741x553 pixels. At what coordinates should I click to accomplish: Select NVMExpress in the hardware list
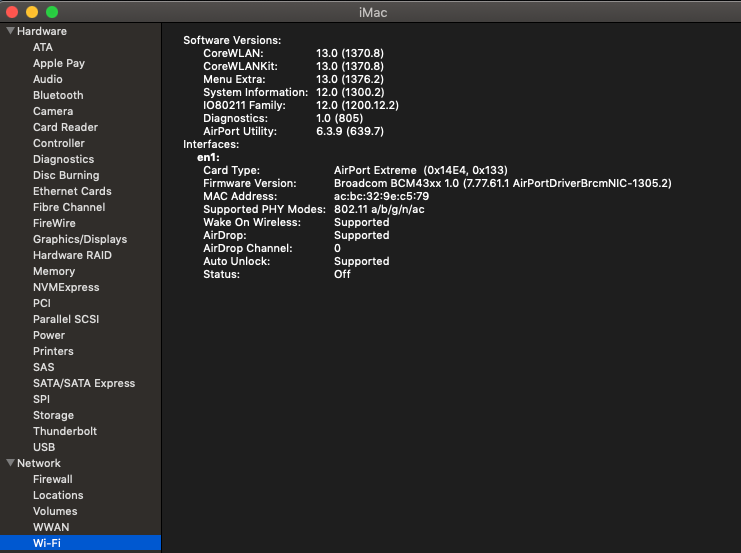coord(66,287)
